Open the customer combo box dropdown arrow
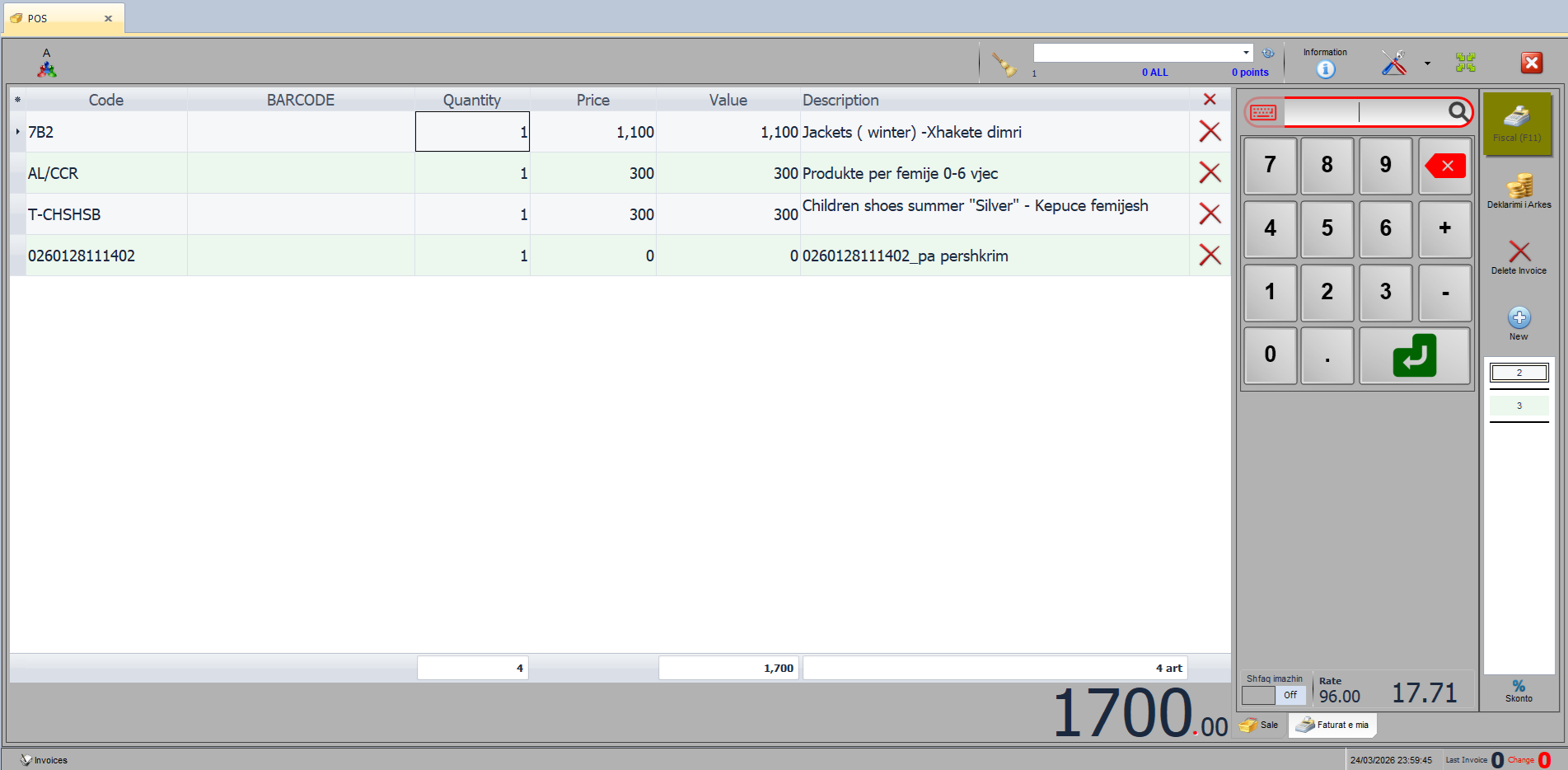 (1246, 53)
